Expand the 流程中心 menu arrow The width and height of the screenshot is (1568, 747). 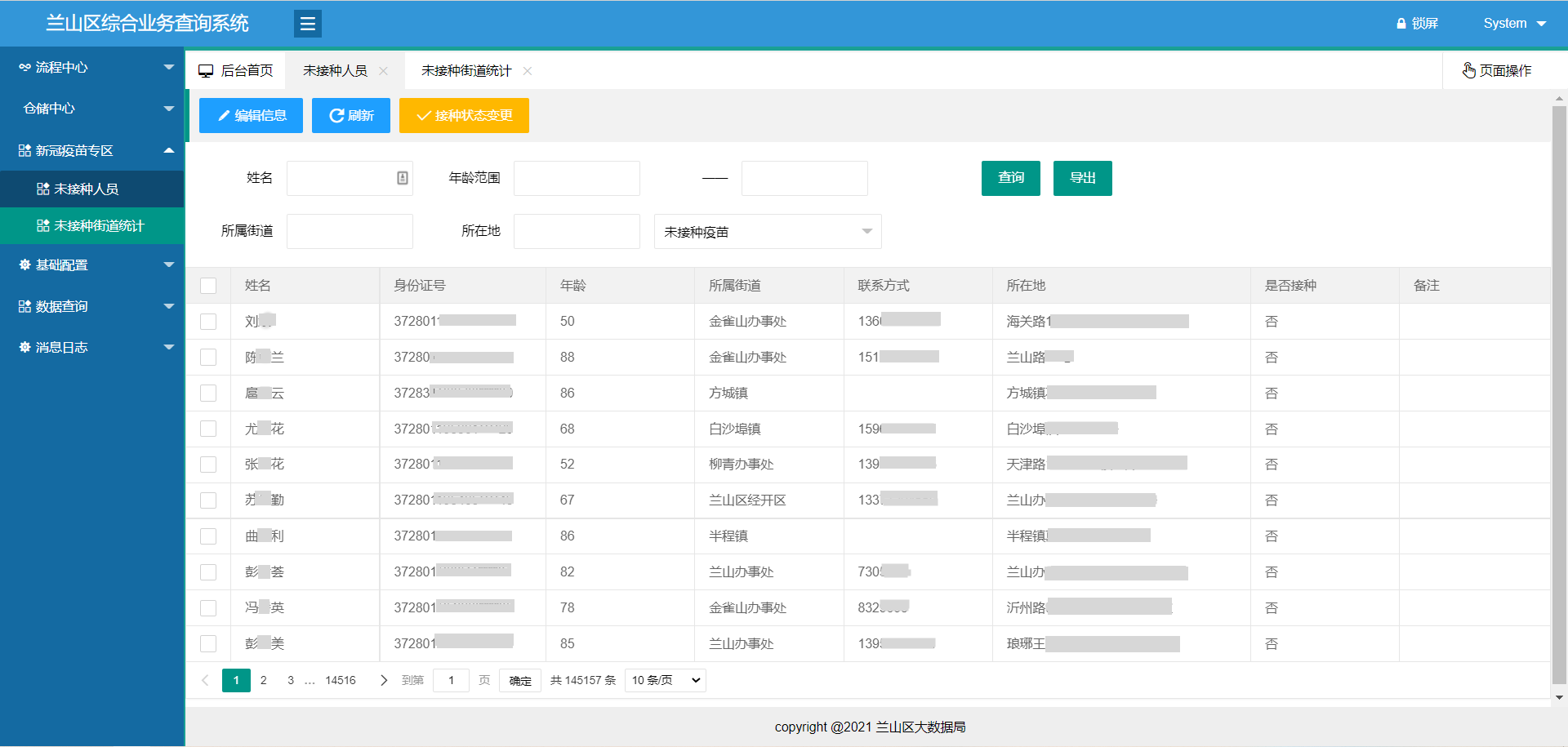coord(169,67)
